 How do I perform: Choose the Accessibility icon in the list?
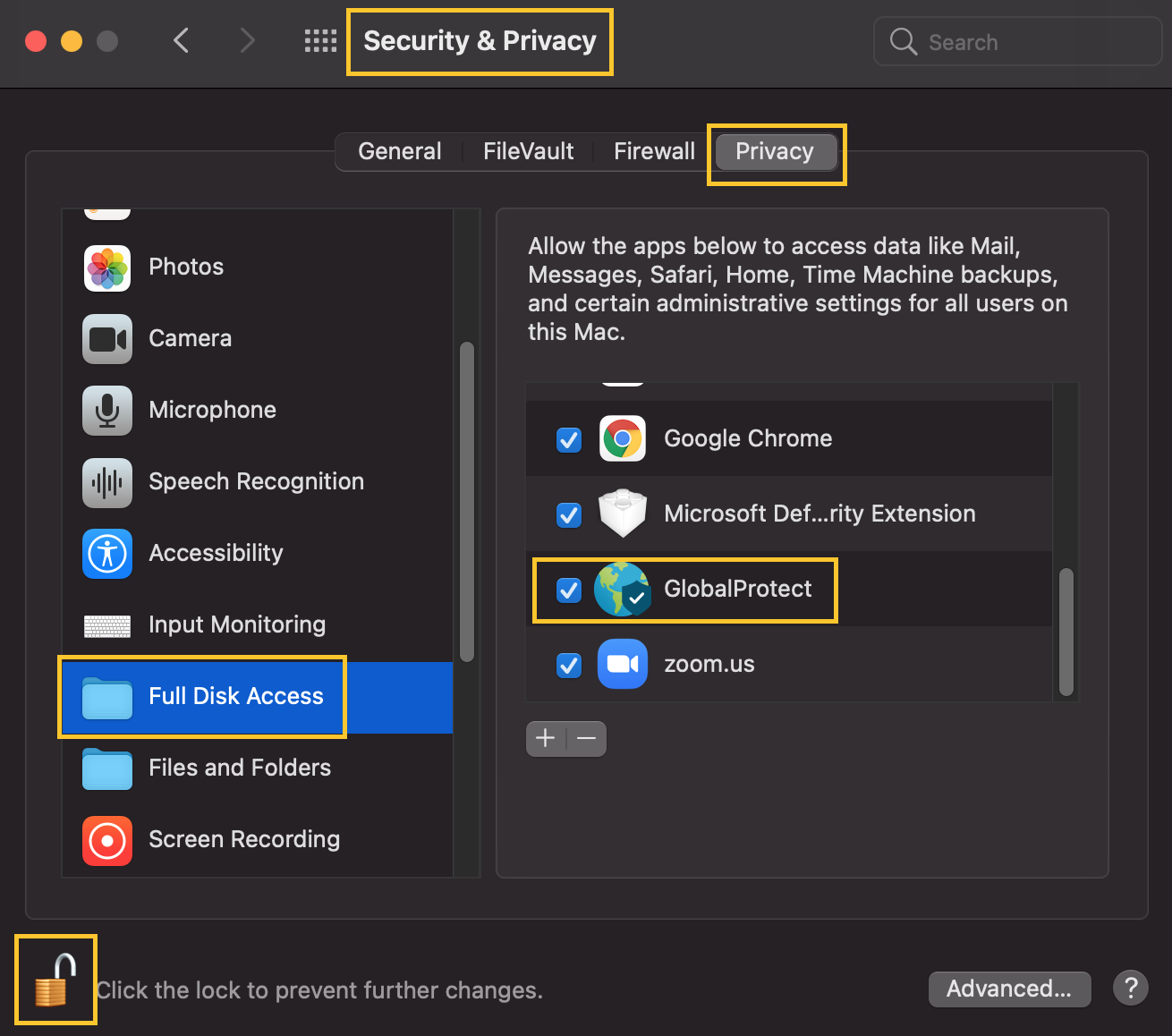(107, 554)
